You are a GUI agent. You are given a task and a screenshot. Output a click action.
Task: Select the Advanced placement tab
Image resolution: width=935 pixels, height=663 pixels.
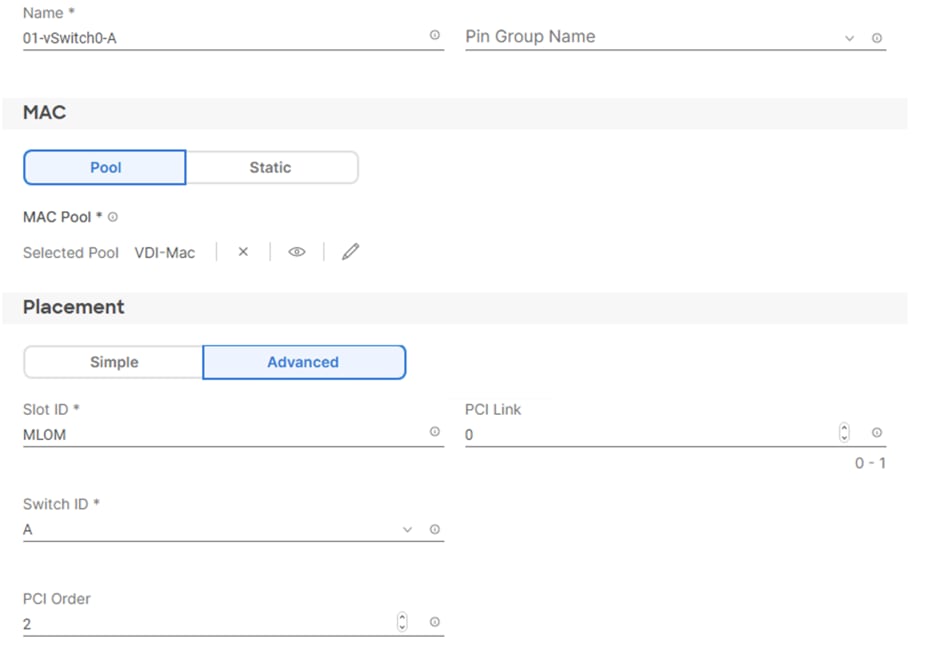coord(304,361)
